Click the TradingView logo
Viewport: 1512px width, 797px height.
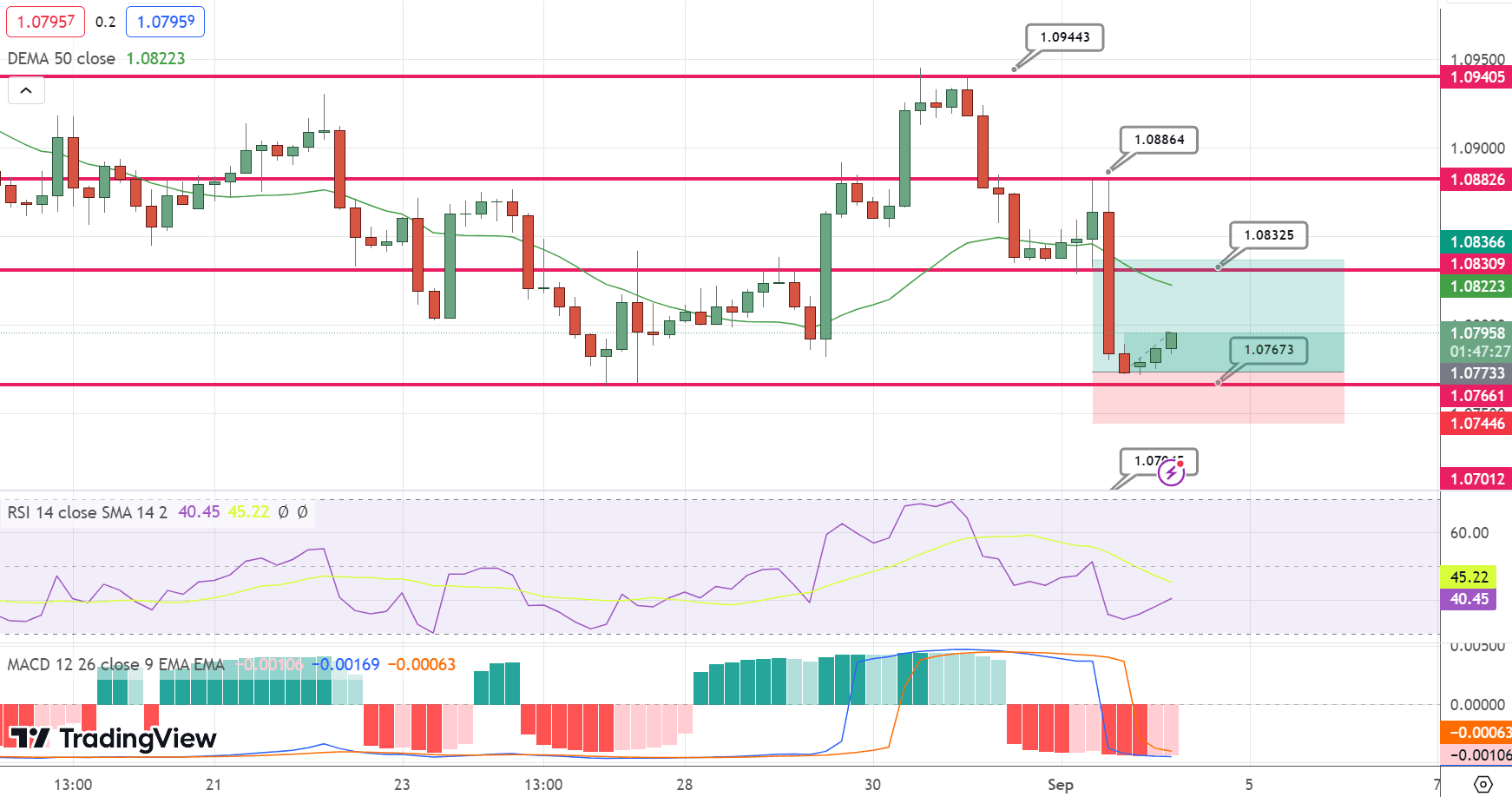coord(113,738)
